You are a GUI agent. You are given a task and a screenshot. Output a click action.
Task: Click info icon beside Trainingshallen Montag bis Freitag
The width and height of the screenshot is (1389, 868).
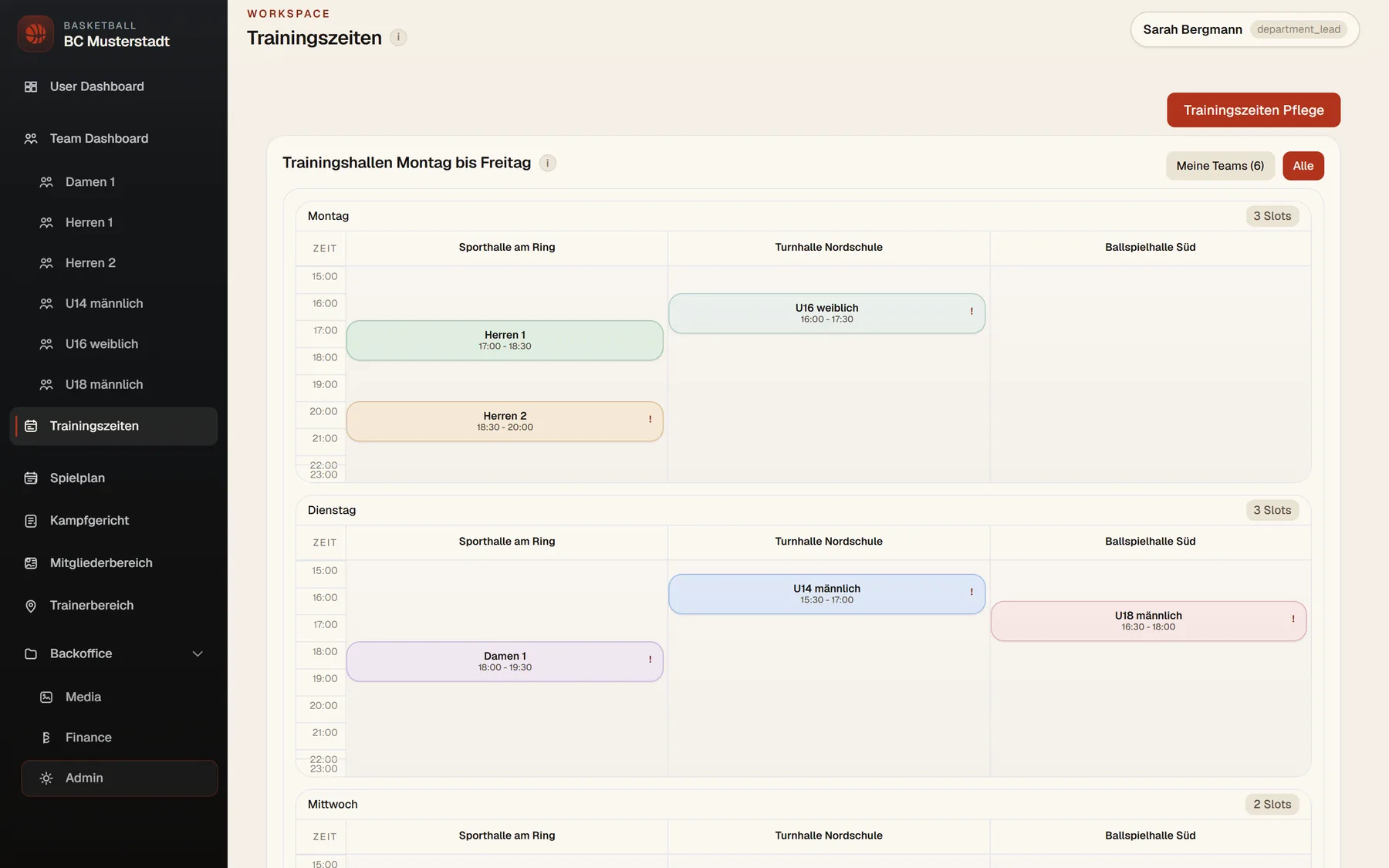click(548, 163)
